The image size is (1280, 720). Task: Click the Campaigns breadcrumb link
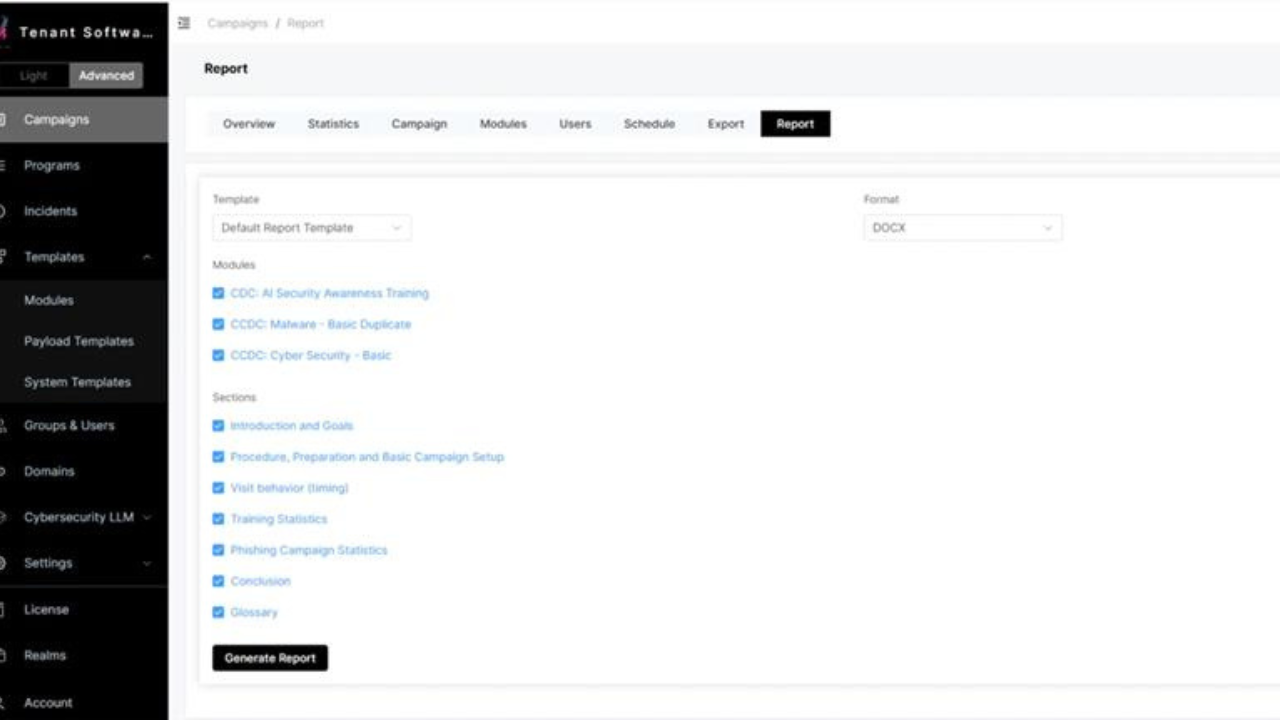tap(237, 22)
